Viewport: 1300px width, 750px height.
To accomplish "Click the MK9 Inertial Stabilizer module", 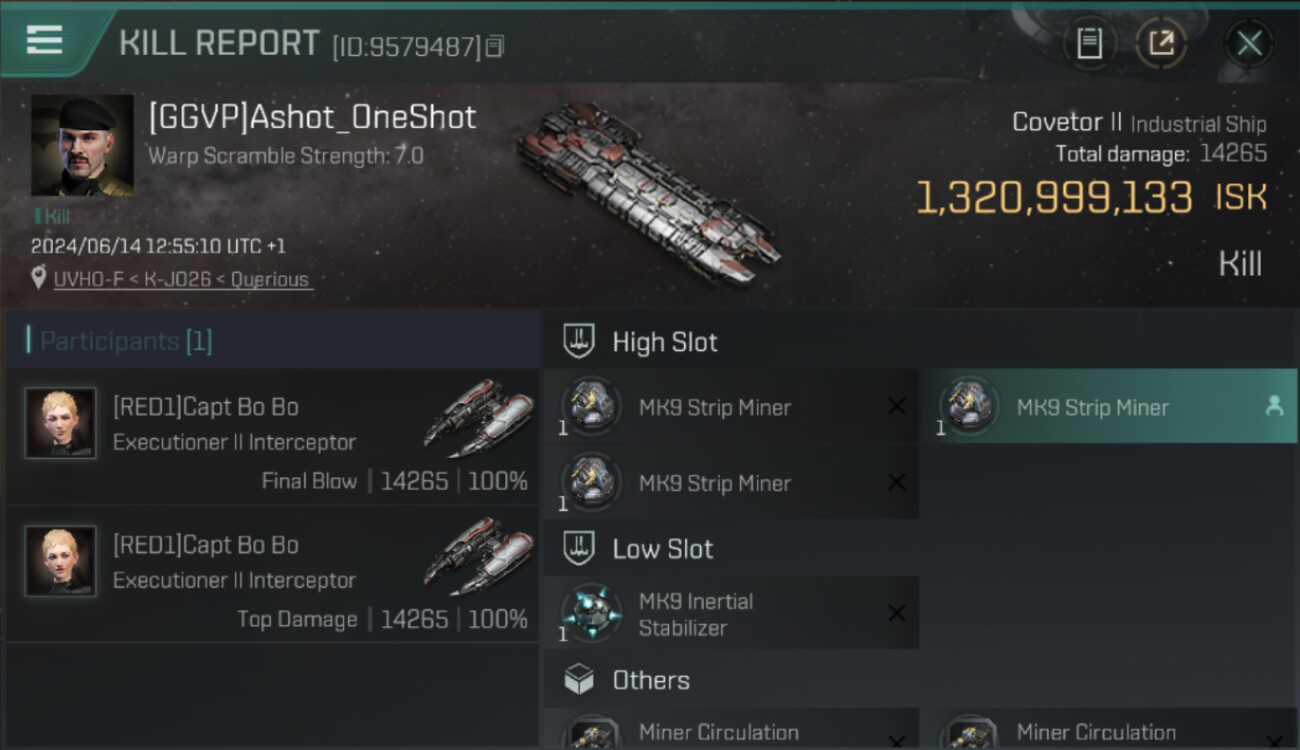I will pyautogui.click(x=696, y=614).
